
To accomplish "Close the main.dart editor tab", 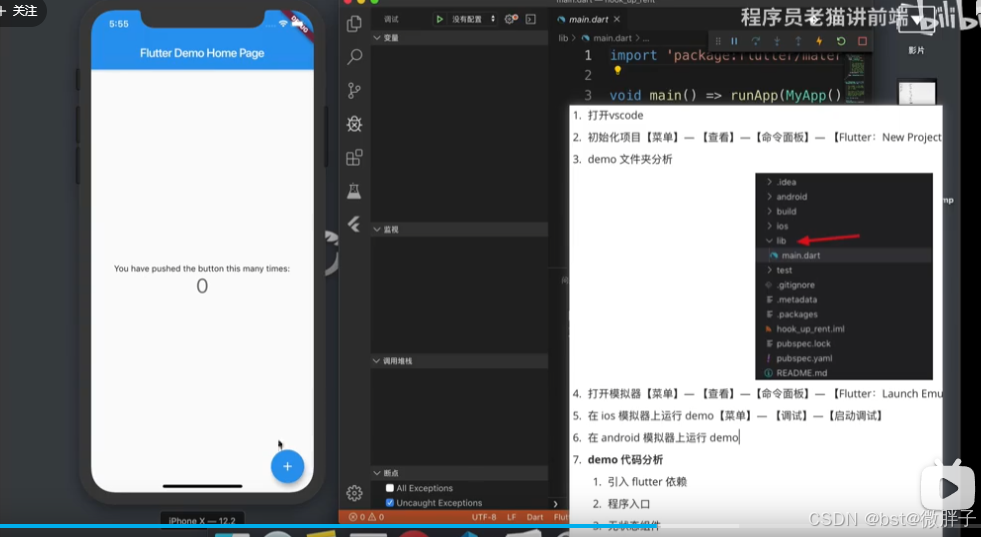I will click(617, 19).
